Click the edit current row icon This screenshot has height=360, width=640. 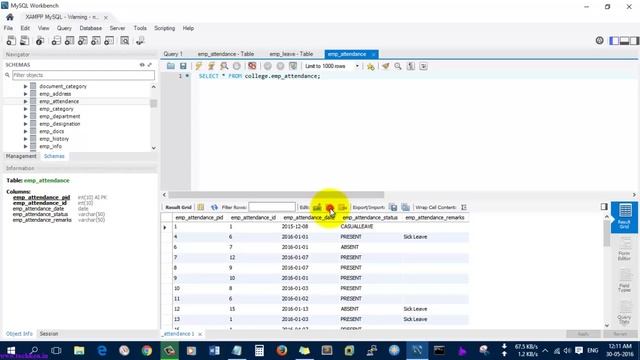coord(317,207)
